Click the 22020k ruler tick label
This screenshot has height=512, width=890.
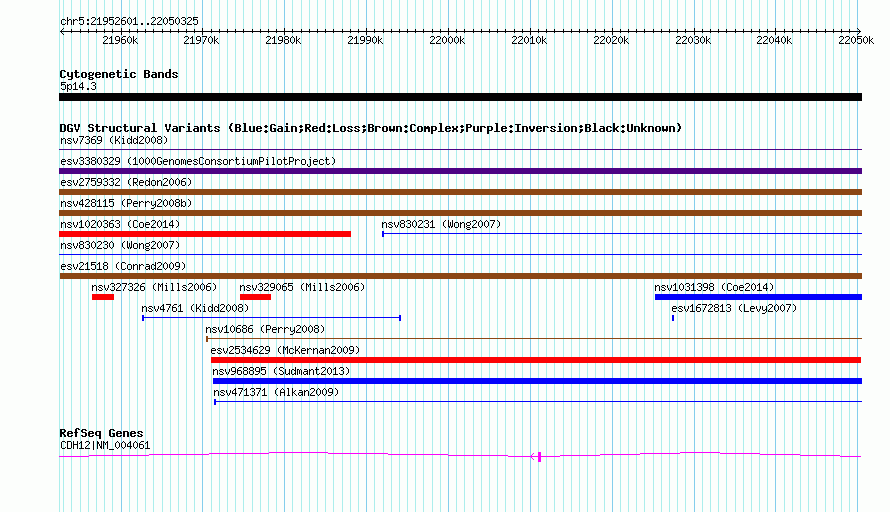611,40
